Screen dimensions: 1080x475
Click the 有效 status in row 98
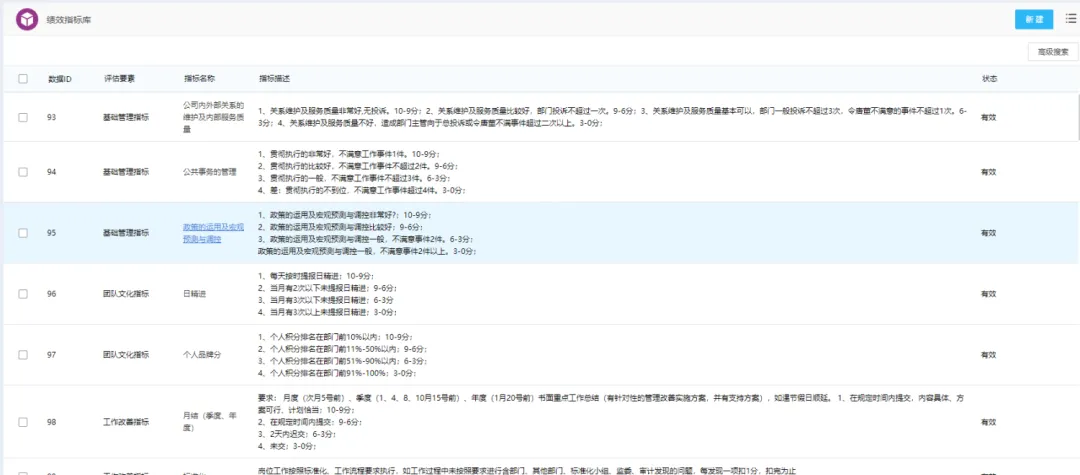click(988, 421)
